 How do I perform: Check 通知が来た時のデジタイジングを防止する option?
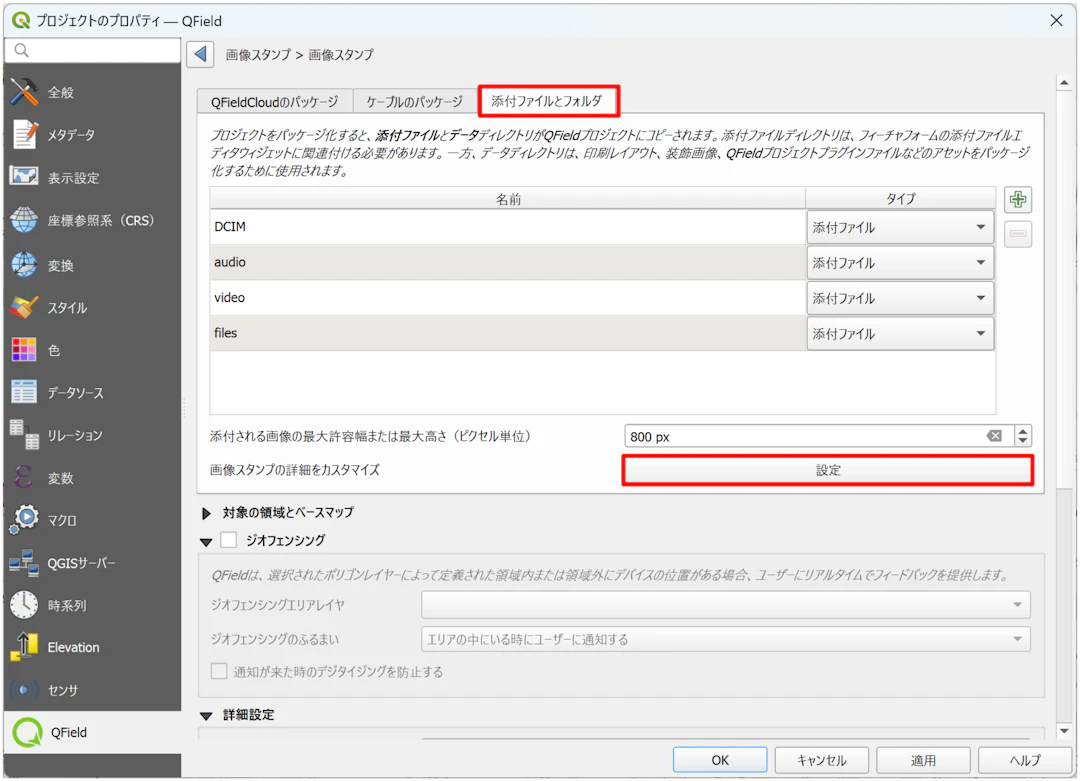(x=219, y=671)
